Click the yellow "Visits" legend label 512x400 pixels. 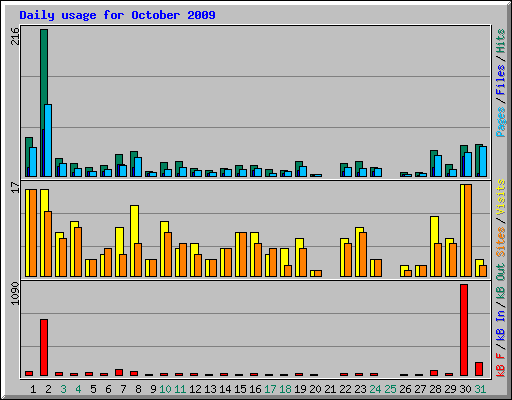pyautogui.click(x=500, y=197)
